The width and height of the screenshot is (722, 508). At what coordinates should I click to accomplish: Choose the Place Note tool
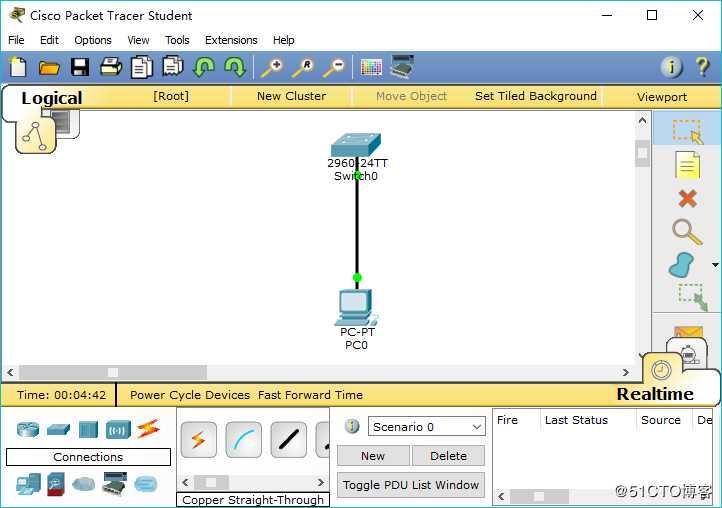click(x=687, y=165)
